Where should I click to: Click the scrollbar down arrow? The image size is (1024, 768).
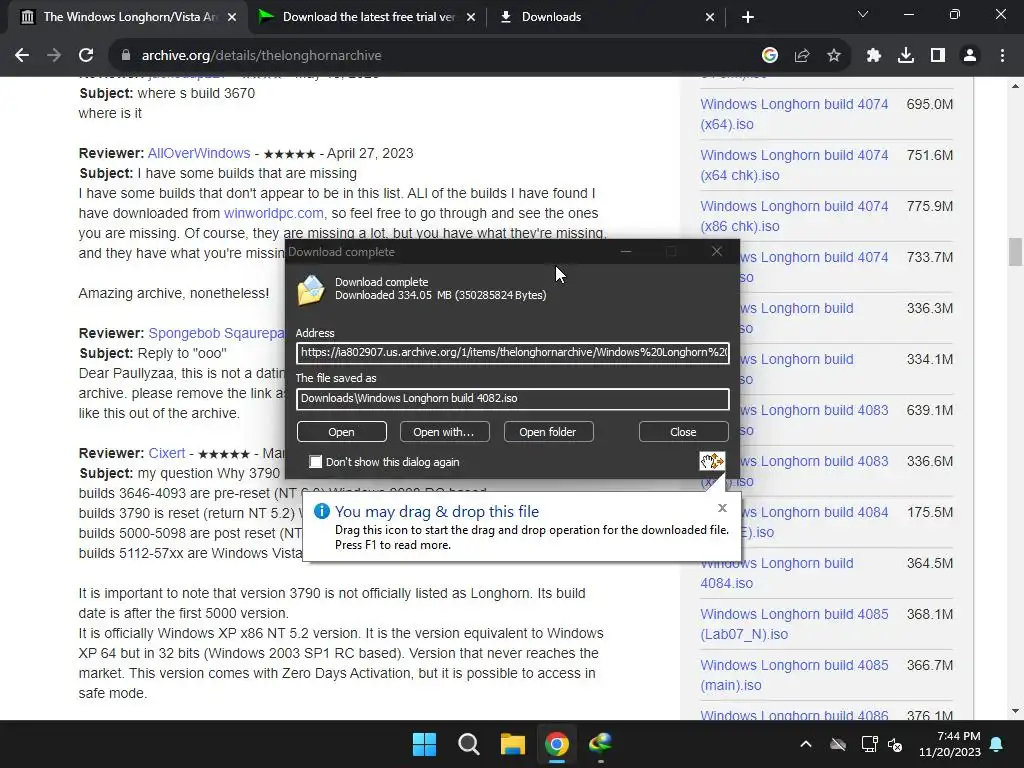1015,711
